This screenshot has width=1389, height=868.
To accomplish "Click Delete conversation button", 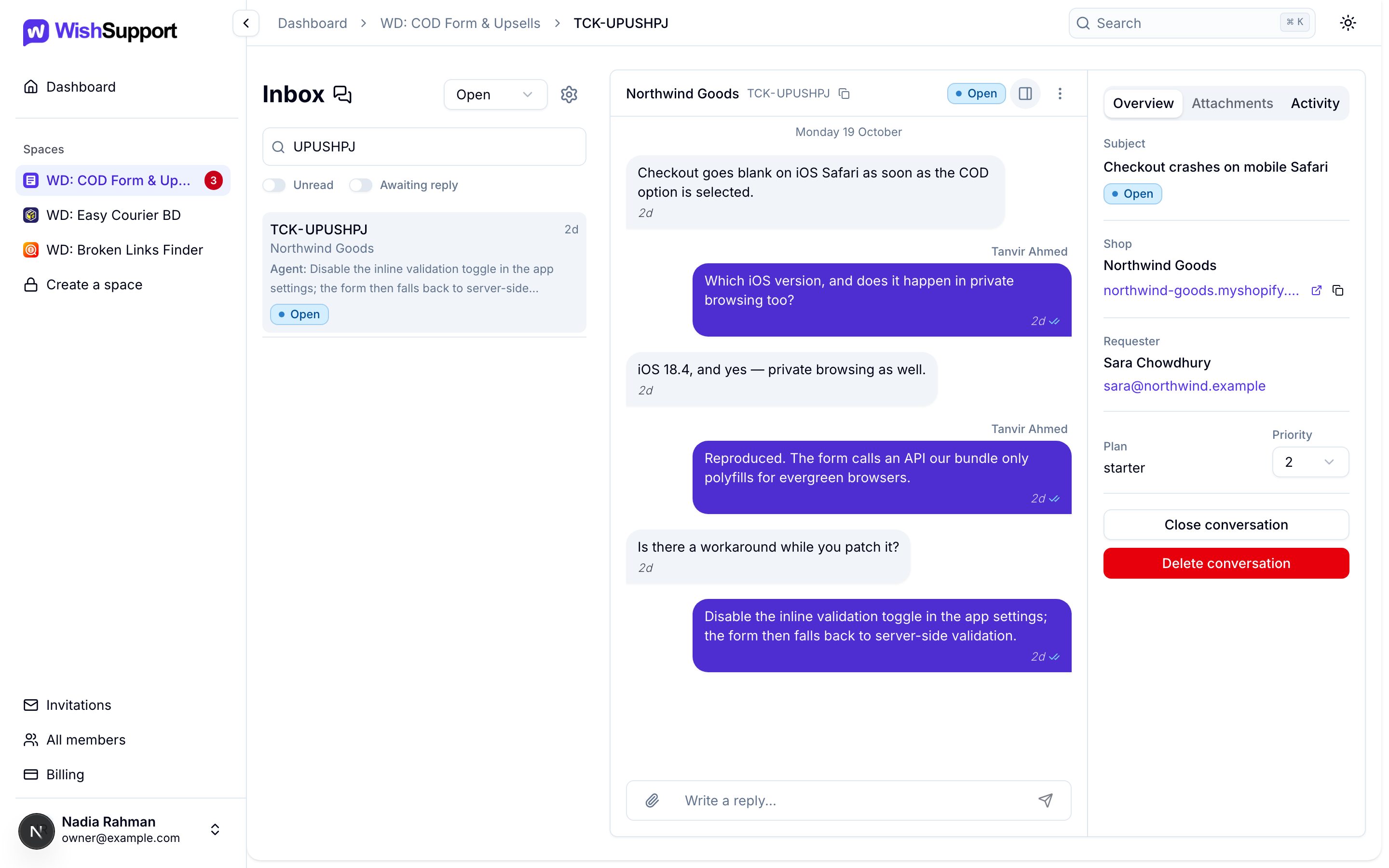I will click(x=1226, y=563).
